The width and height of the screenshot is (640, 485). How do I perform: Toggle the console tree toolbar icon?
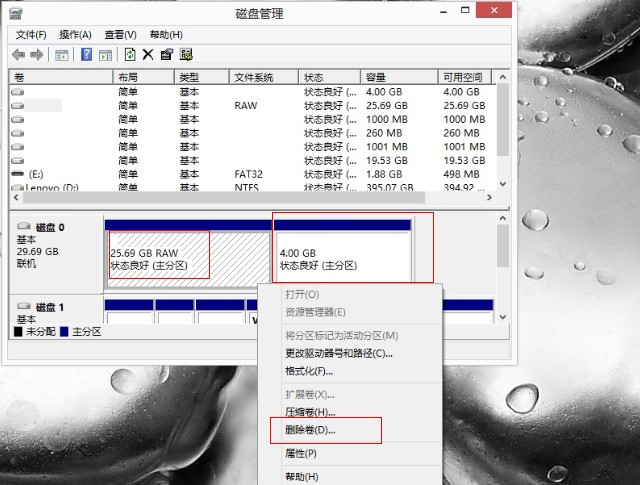(x=62, y=55)
